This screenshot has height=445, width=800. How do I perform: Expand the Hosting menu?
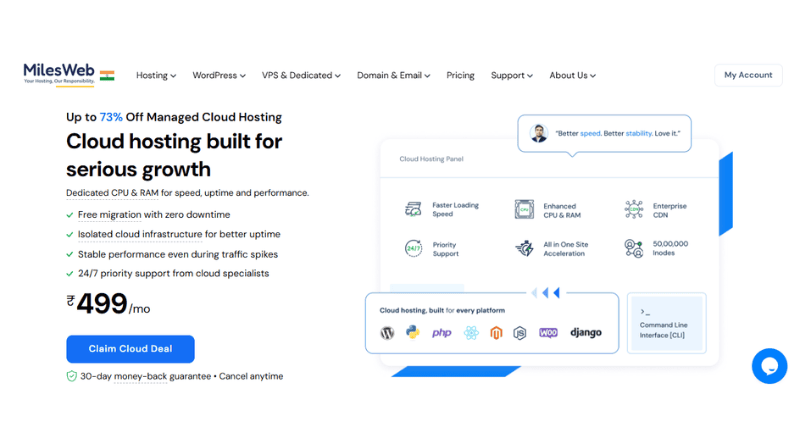156,76
